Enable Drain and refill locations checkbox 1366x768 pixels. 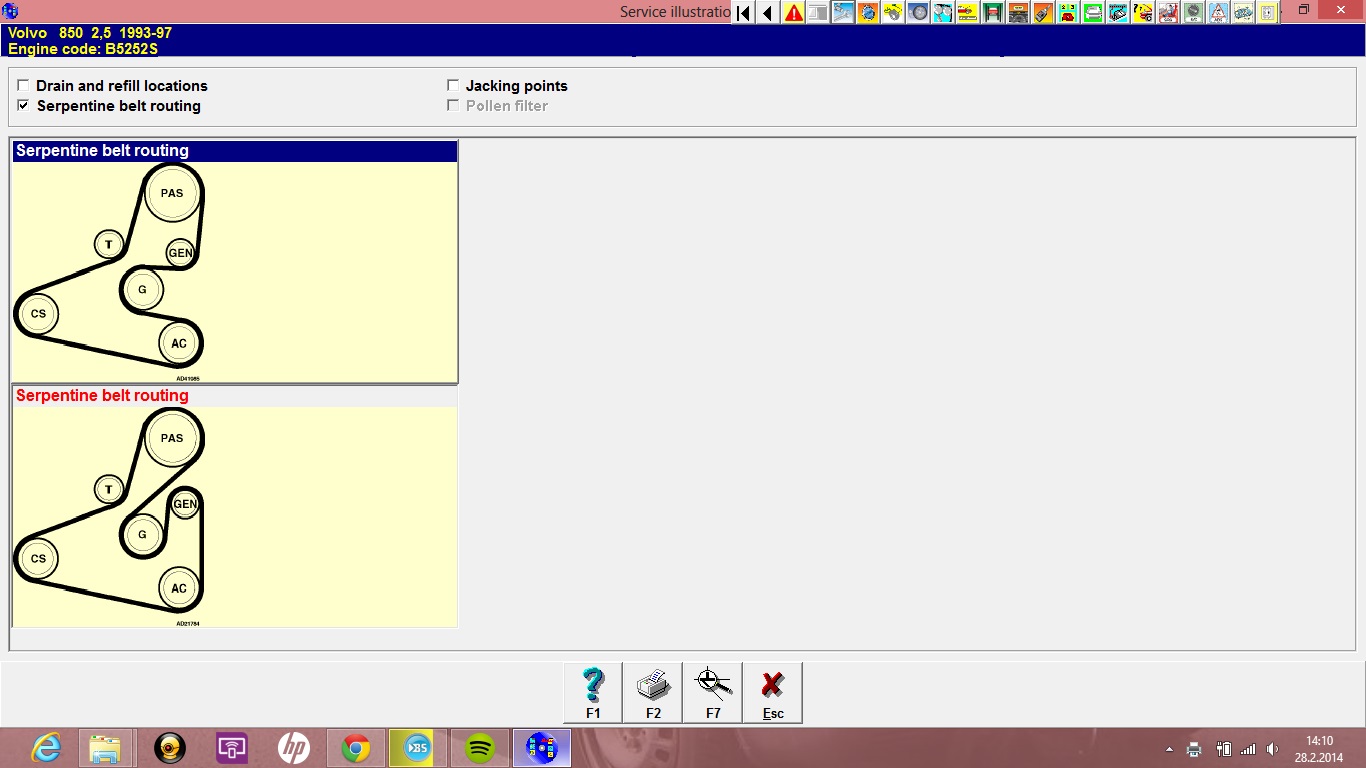point(24,86)
